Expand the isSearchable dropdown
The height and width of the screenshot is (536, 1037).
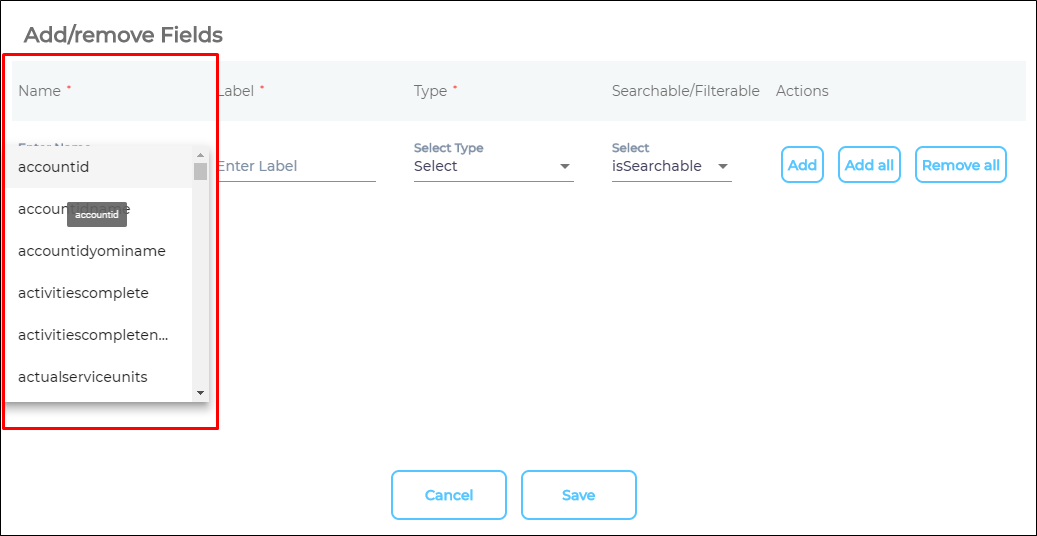tap(671, 166)
